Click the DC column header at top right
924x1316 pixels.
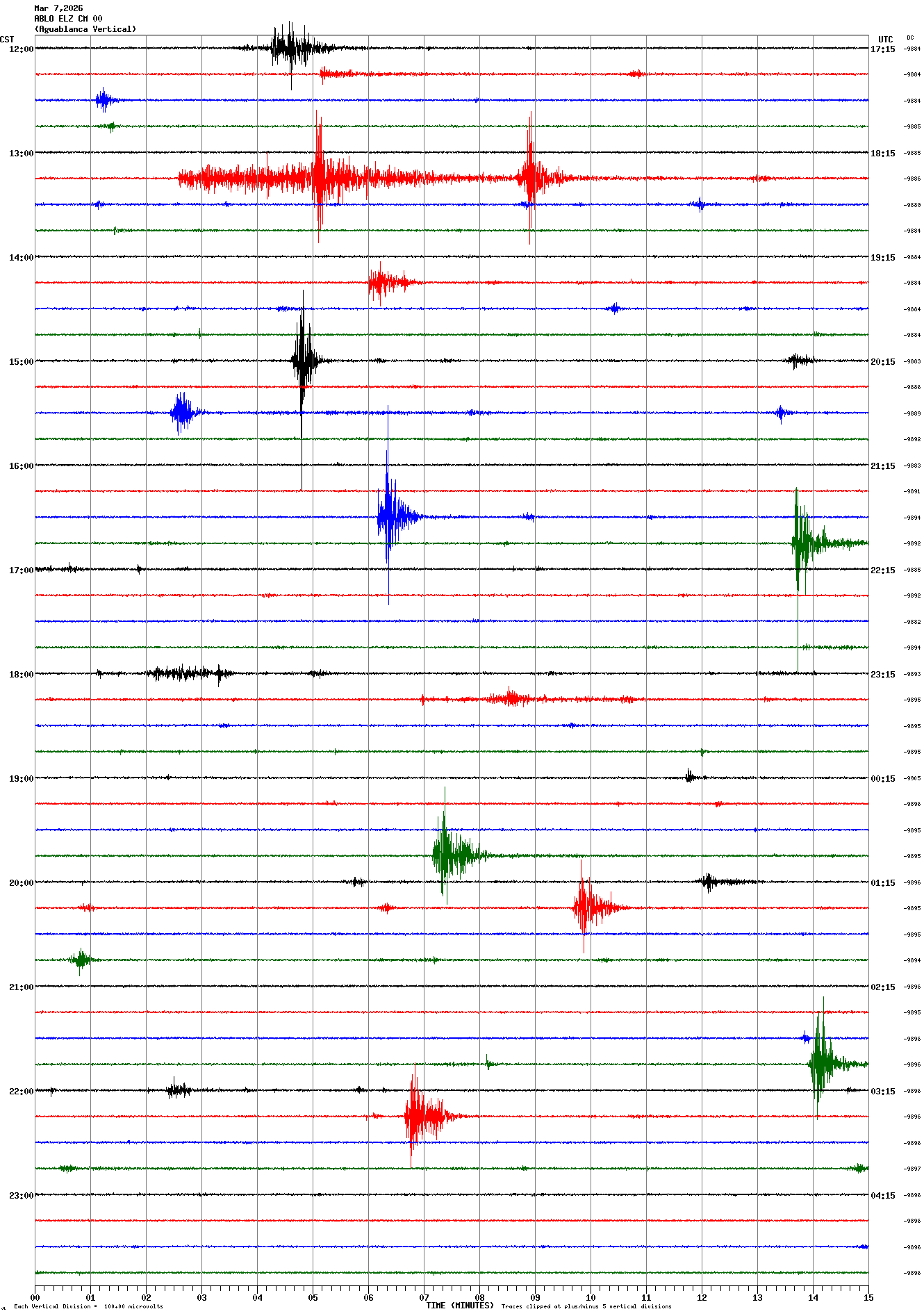click(x=910, y=38)
